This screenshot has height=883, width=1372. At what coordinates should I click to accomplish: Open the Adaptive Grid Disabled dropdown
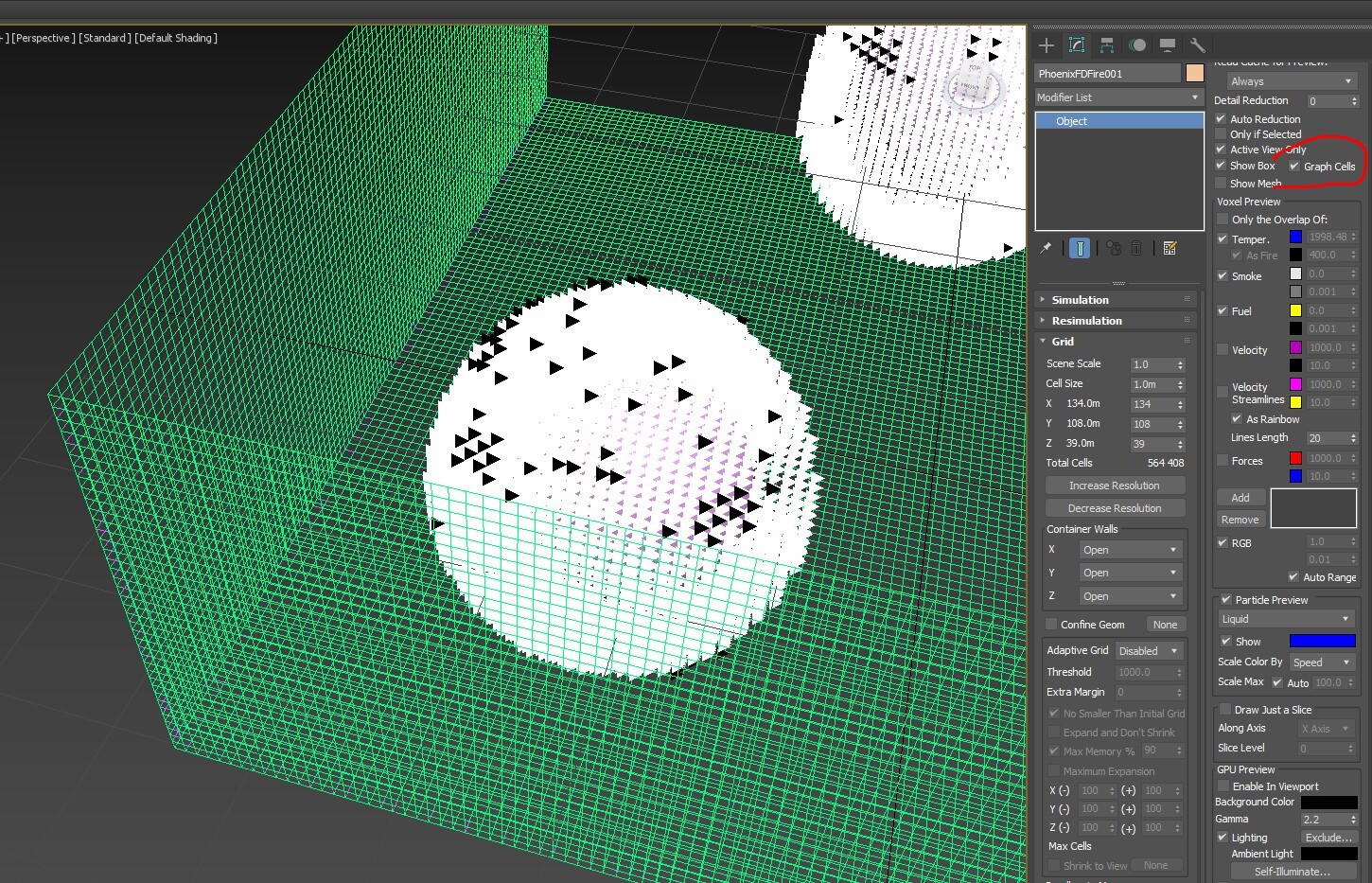pos(1149,651)
